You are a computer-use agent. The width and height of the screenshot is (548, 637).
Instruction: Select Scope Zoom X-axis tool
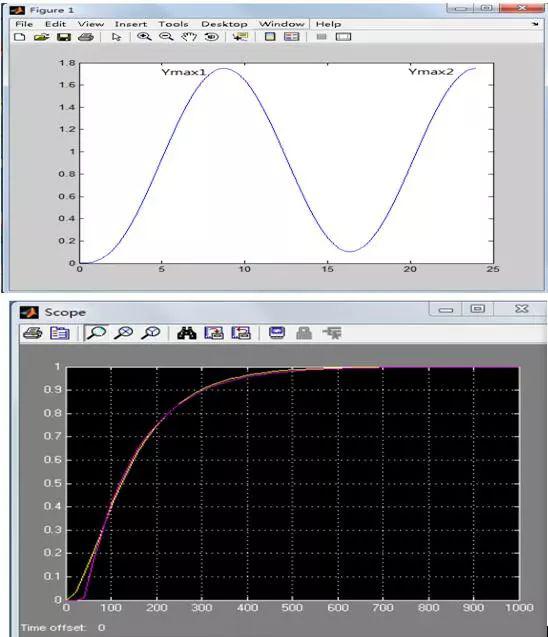[123, 333]
